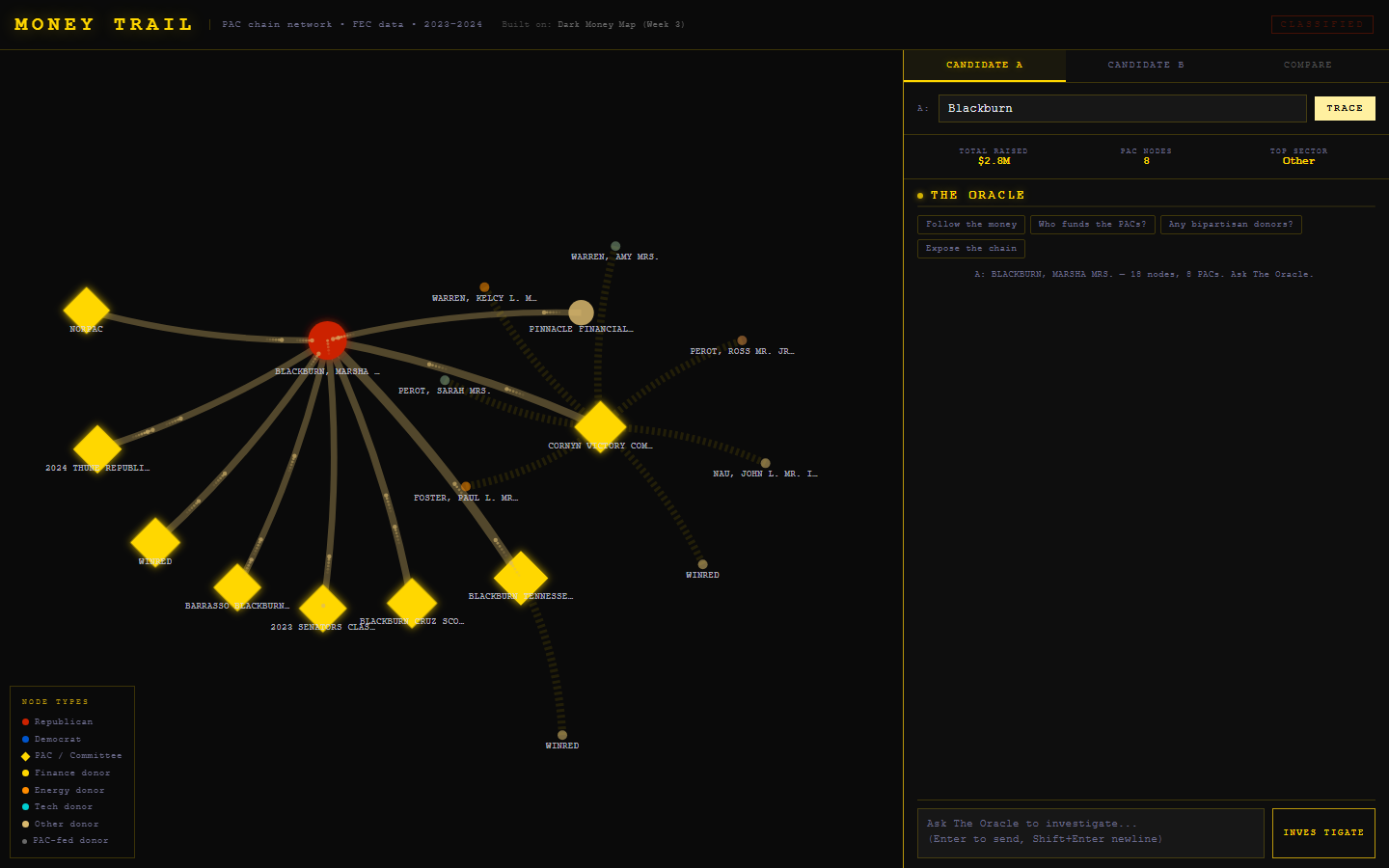Choose the 'Who funds the PACs?' prompt
1389x868 pixels.
point(1093,225)
